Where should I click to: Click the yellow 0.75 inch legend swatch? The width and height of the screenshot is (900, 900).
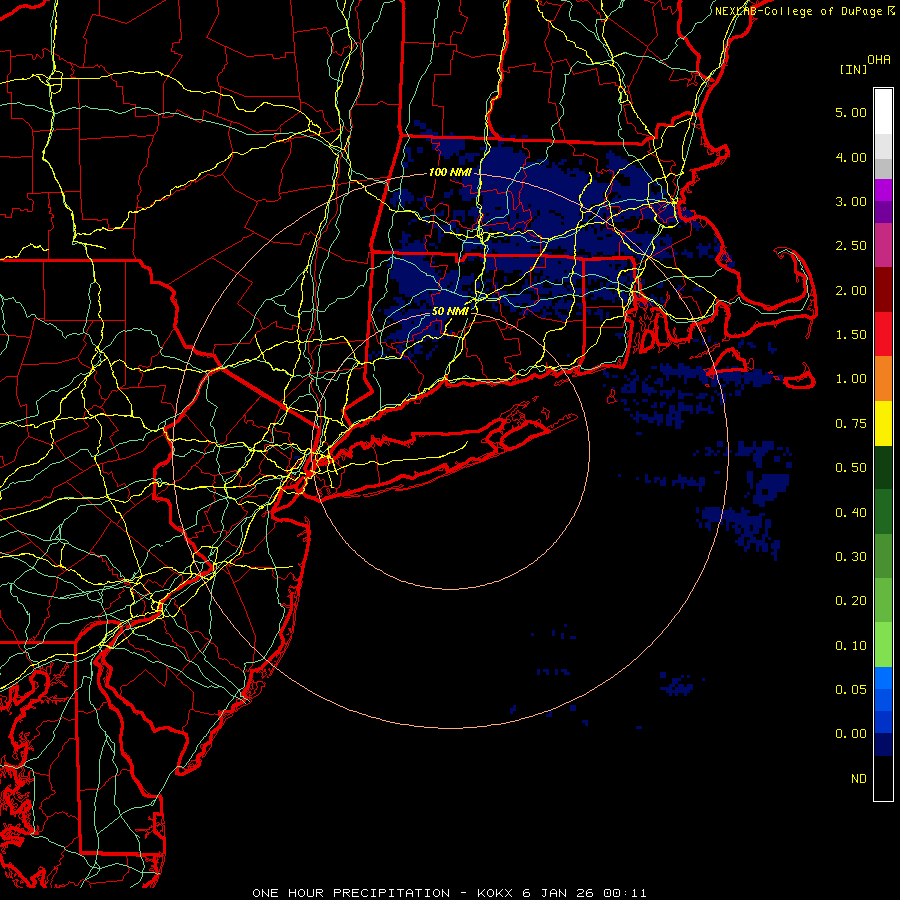pos(883,423)
